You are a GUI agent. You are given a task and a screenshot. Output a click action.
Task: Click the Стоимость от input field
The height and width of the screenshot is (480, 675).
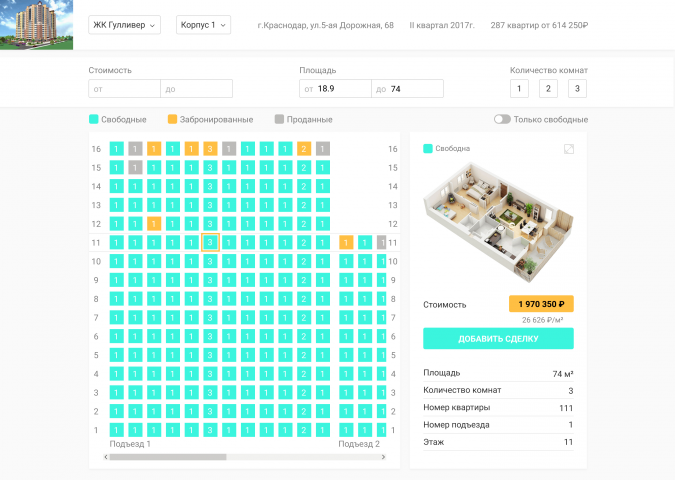pos(124,89)
